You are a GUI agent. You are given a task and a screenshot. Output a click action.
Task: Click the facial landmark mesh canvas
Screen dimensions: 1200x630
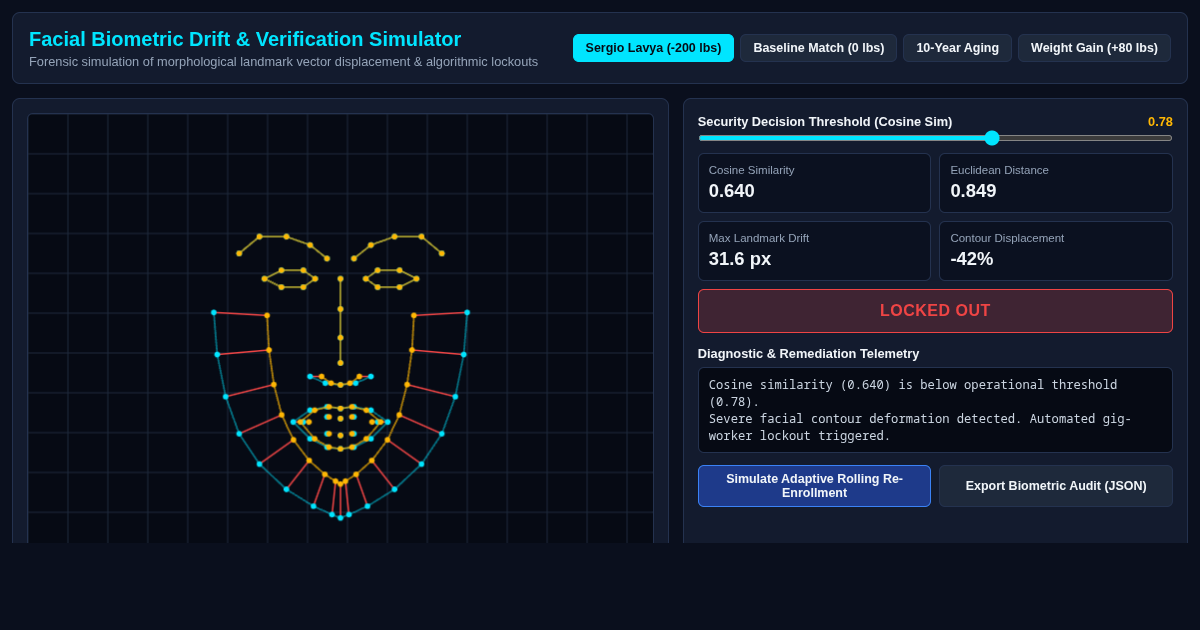tap(340, 329)
